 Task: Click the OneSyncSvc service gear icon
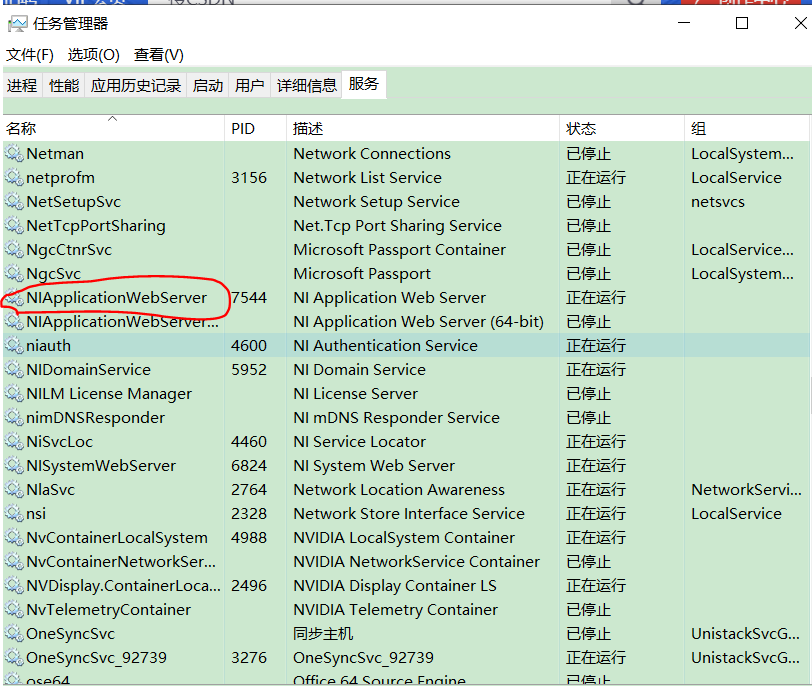[14, 633]
